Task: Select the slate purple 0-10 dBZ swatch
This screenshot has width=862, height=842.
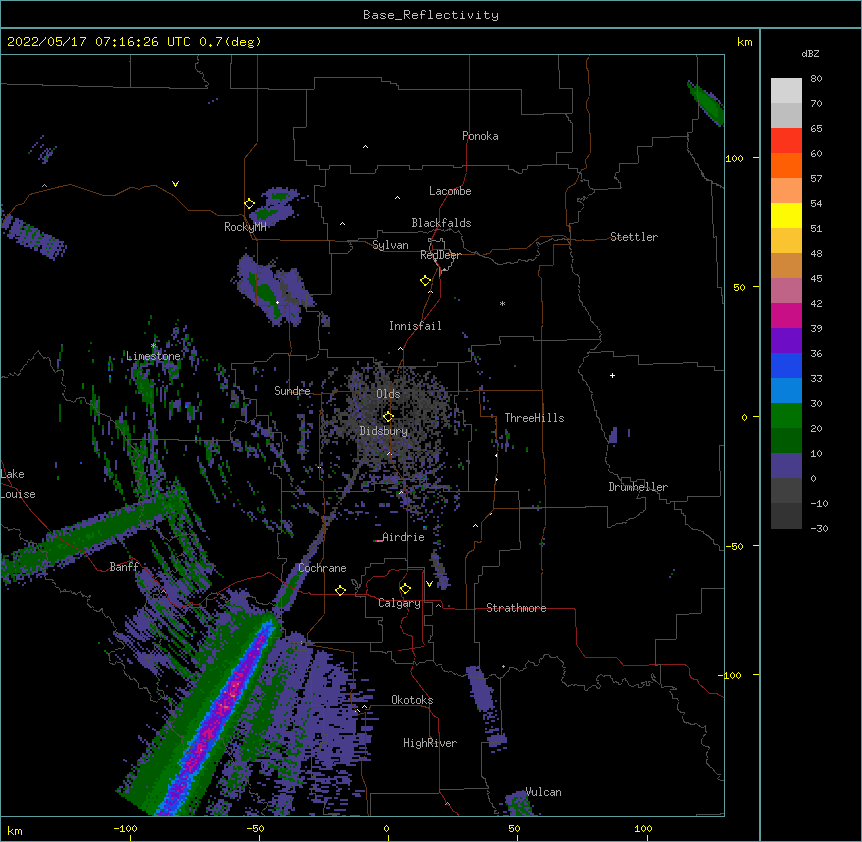Action: coord(786,466)
